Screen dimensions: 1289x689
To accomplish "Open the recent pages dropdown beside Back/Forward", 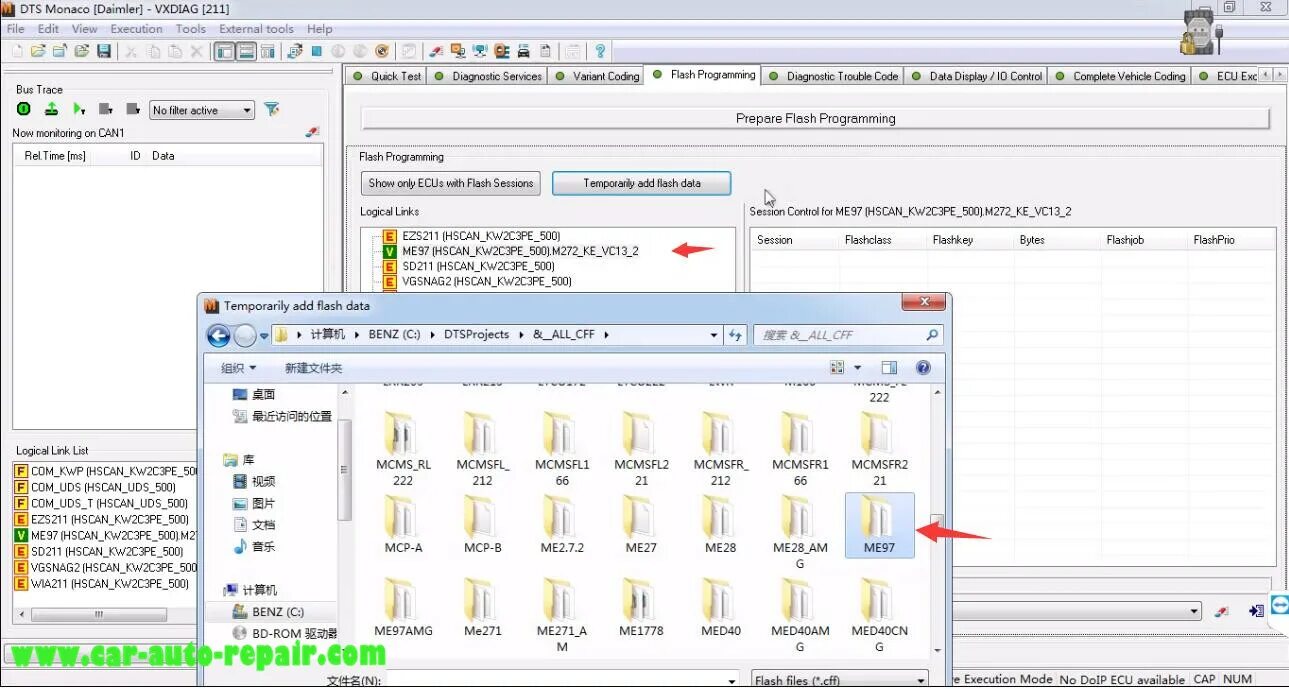I will point(264,335).
